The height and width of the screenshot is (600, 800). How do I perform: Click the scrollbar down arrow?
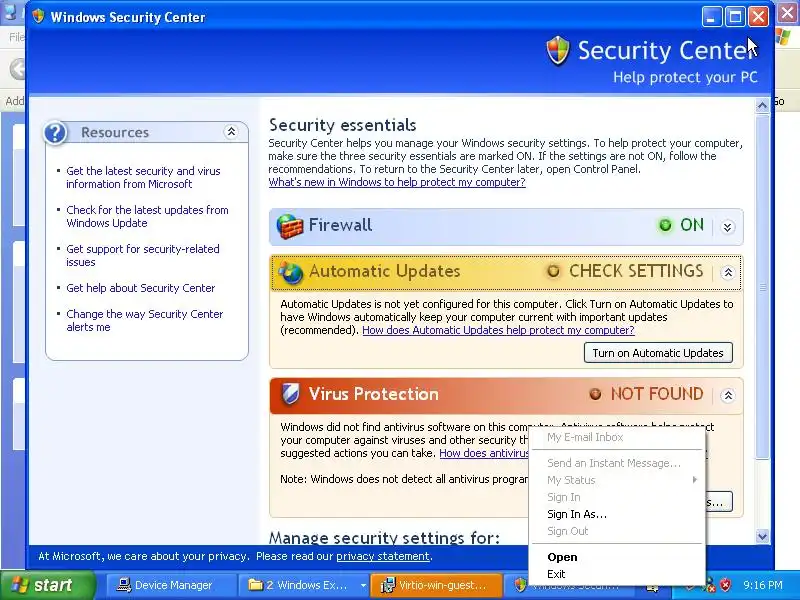point(762,536)
